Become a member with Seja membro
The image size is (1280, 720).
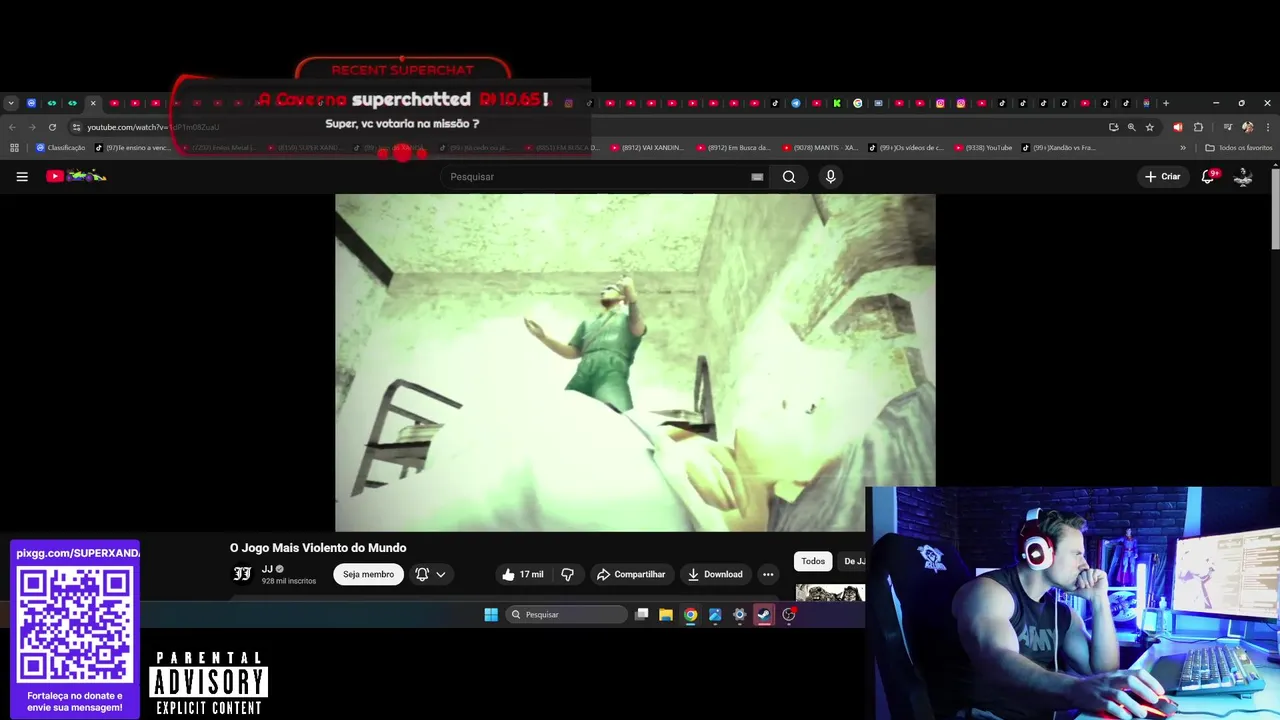368,574
